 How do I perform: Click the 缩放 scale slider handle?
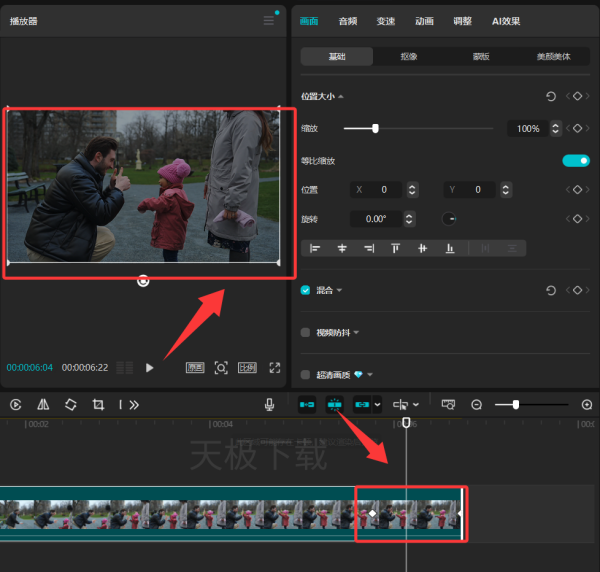tap(375, 128)
